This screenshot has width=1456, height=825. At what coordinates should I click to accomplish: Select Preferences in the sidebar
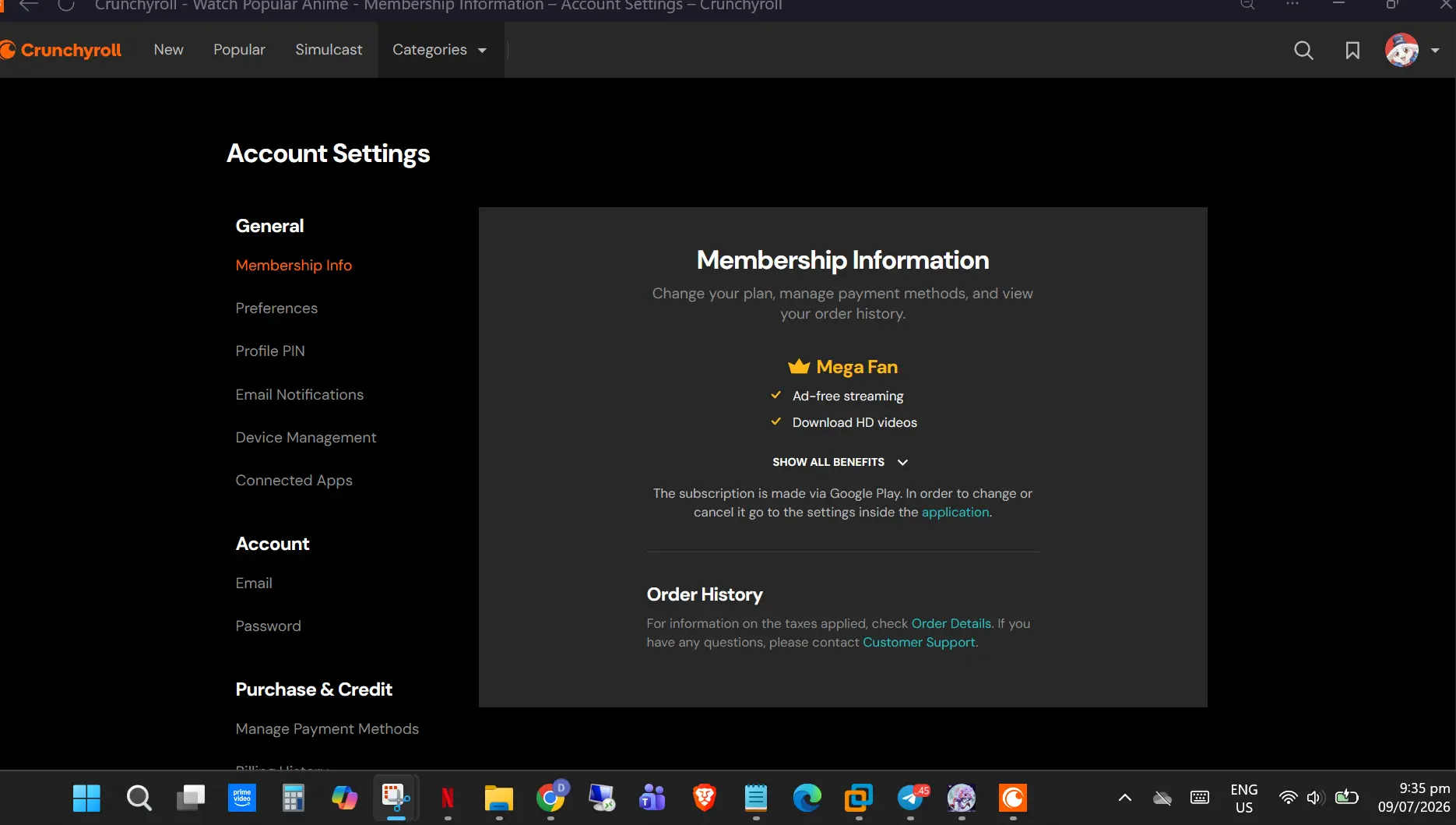276,308
